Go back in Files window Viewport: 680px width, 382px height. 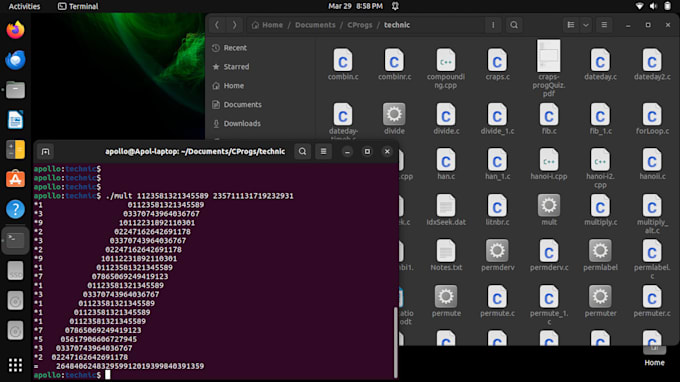tap(217, 25)
